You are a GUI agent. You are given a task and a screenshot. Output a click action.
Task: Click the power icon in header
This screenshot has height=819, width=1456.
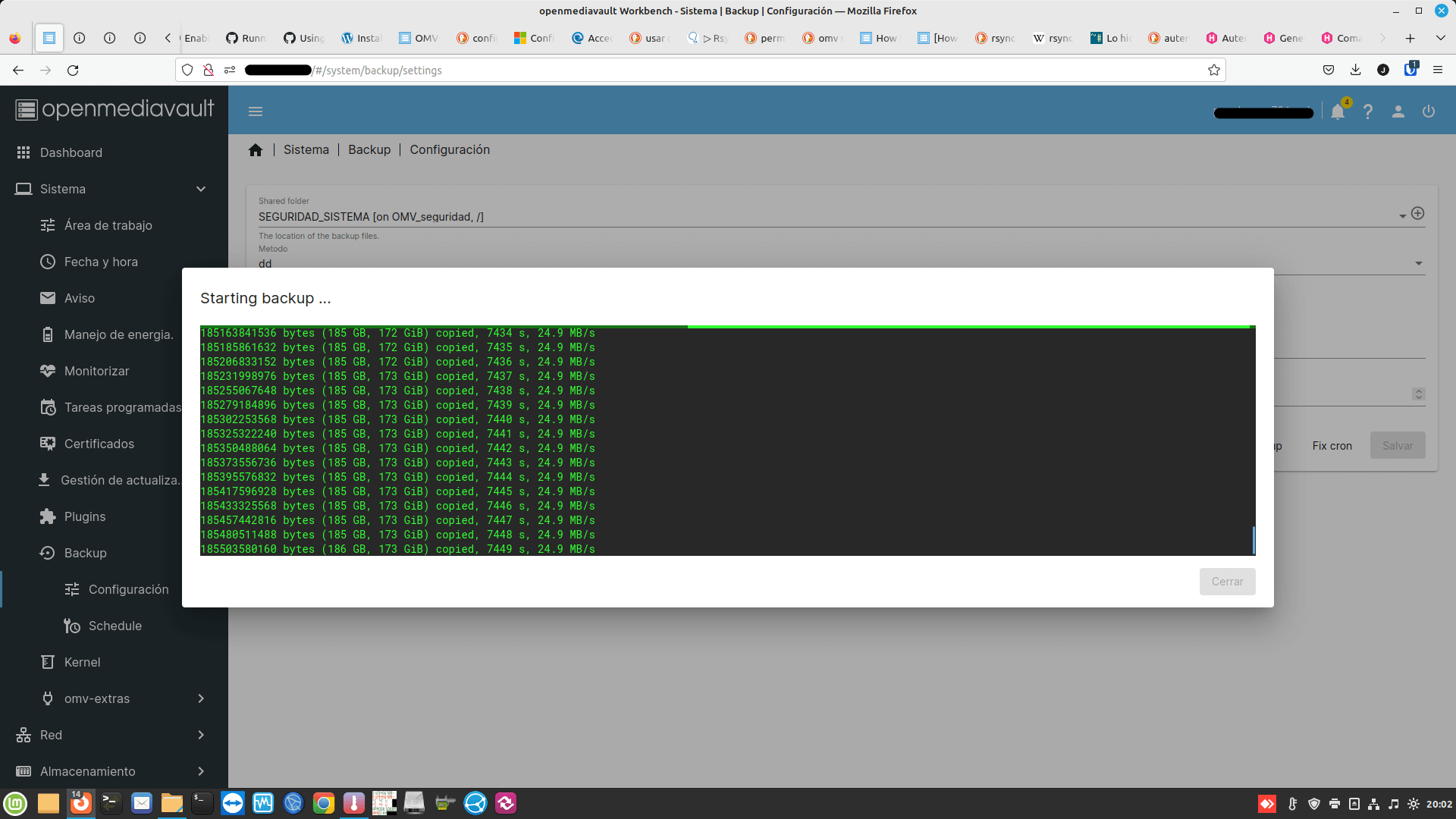click(1429, 111)
